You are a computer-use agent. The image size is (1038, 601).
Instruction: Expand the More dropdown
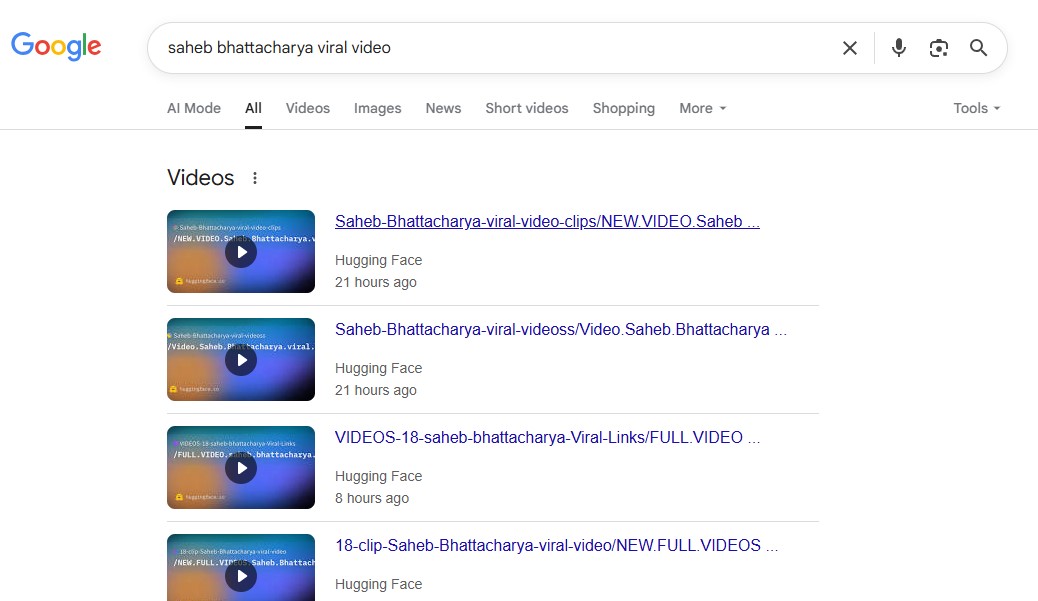(x=702, y=108)
